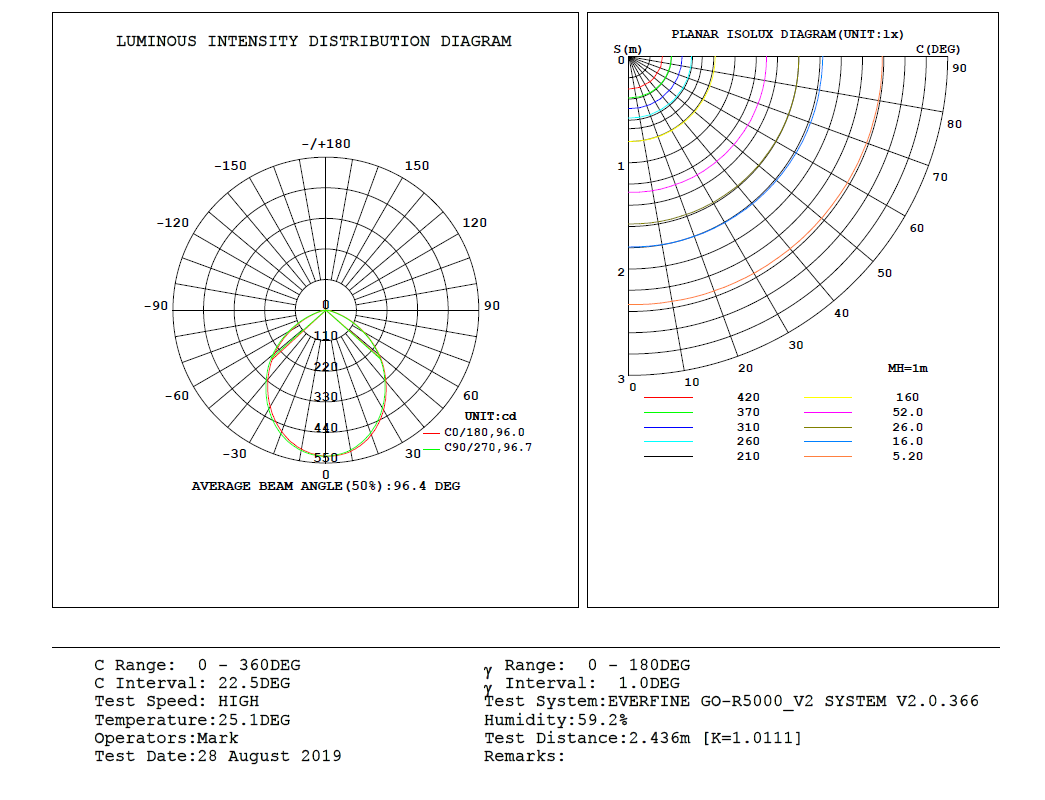Click the Average Beam Angle 96.4 DEG text
This screenshot has height=800, width=1045.
click(x=326, y=486)
